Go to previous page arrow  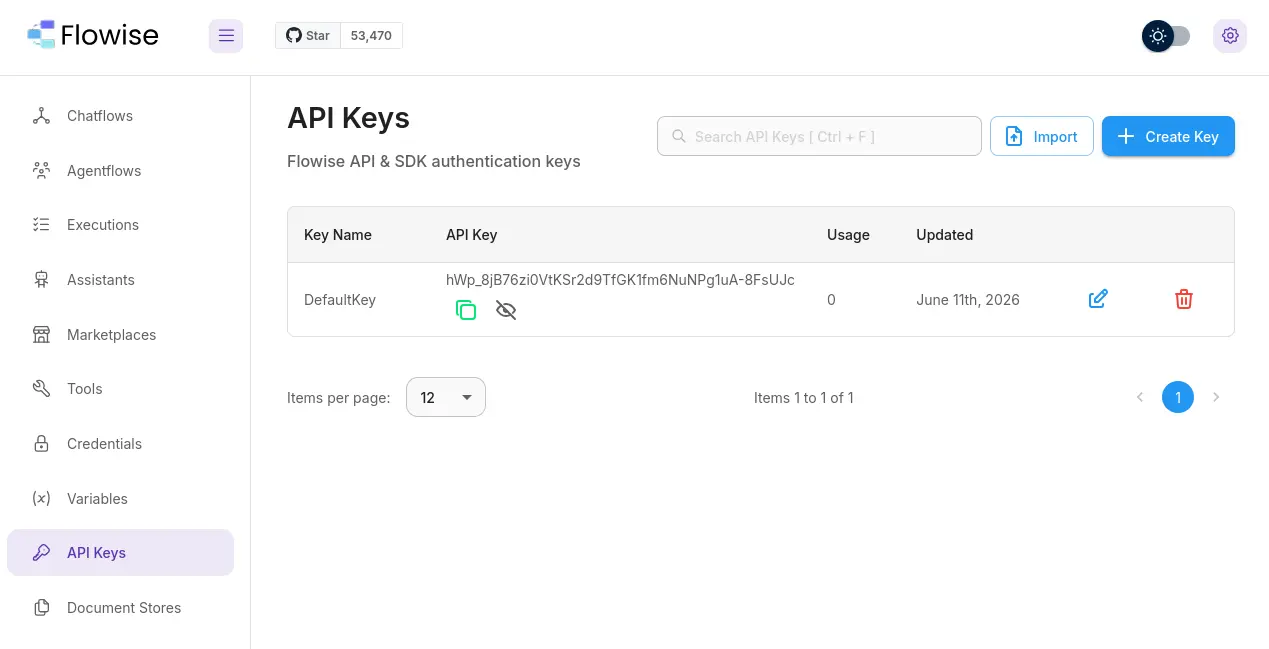pyautogui.click(x=1140, y=397)
